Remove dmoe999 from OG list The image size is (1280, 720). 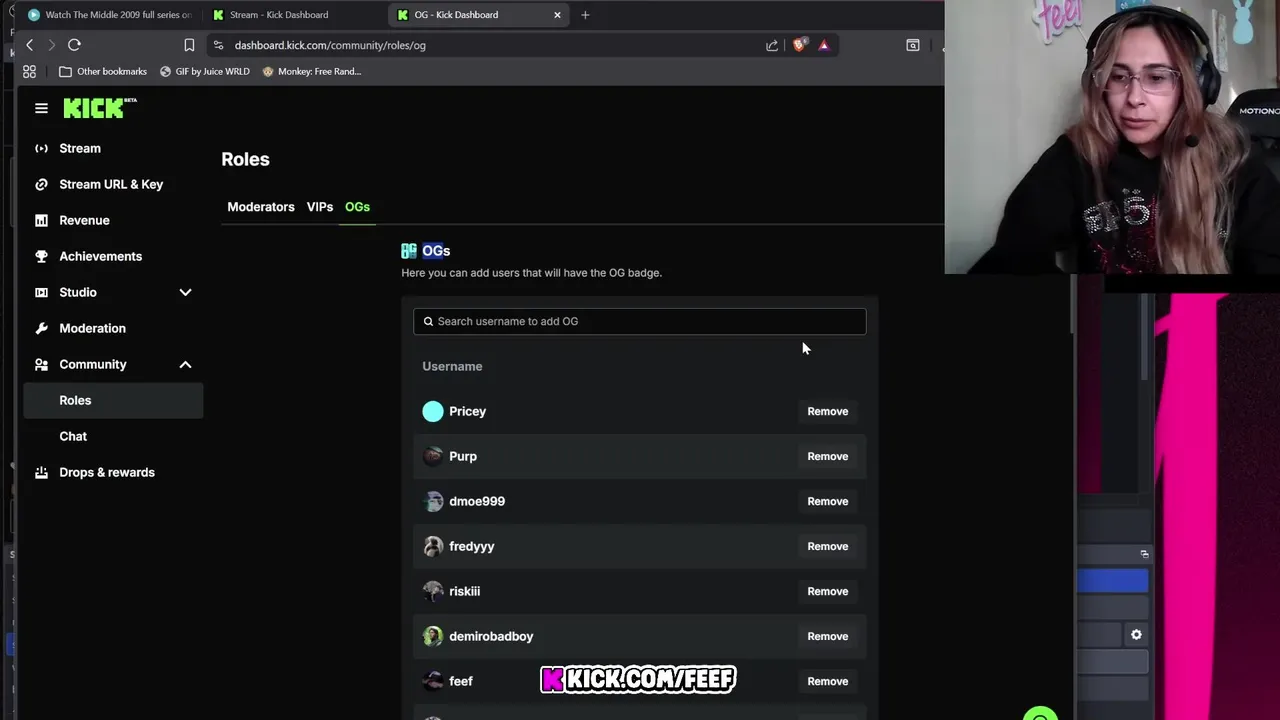827,501
